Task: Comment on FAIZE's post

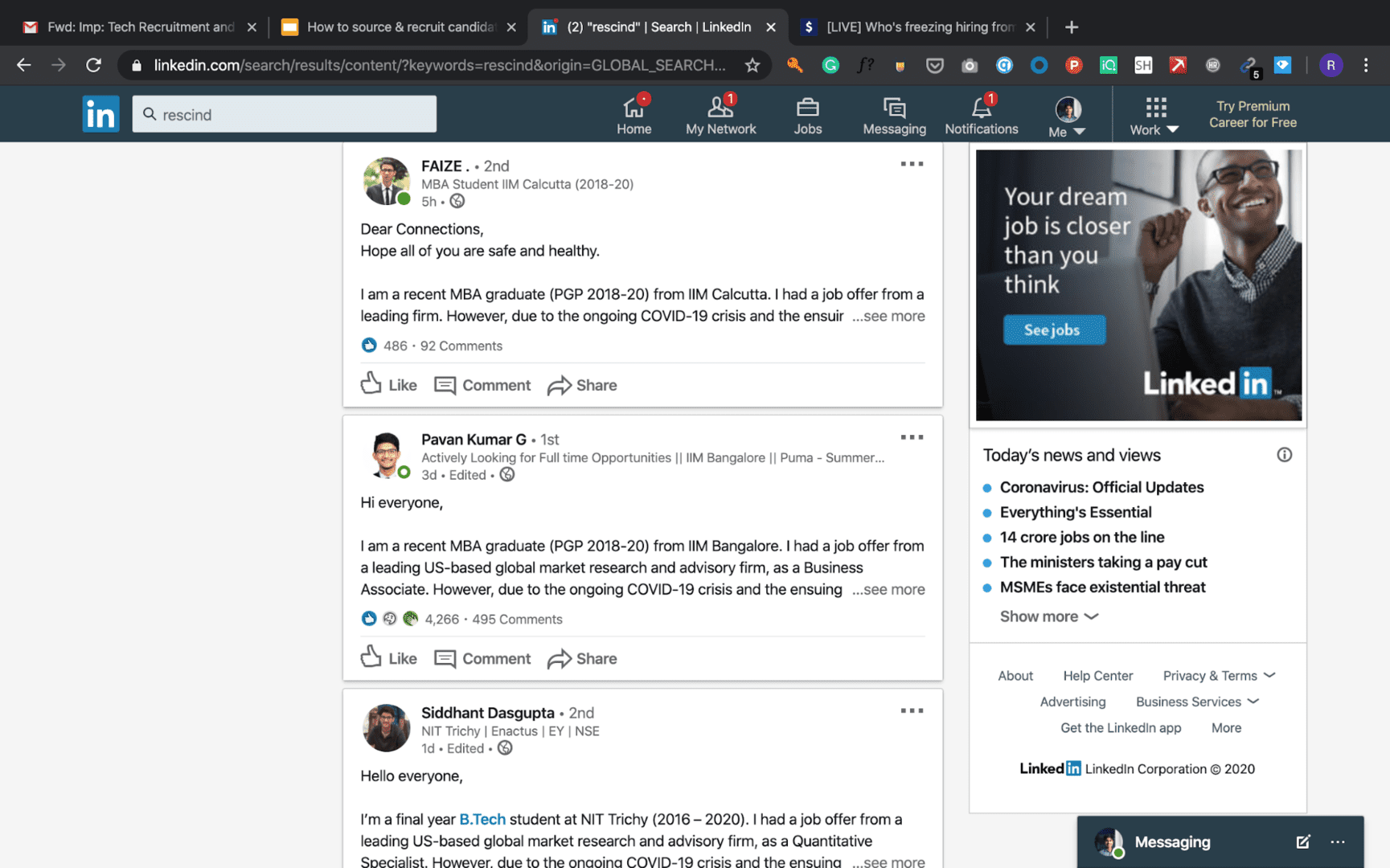Action: coord(482,385)
